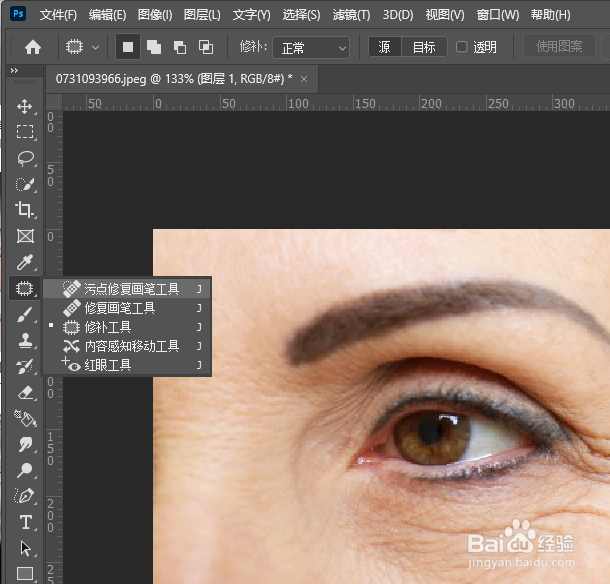Select the Pen tool
Viewport: 610px width, 584px height.
pyautogui.click(x=25, y=496)
